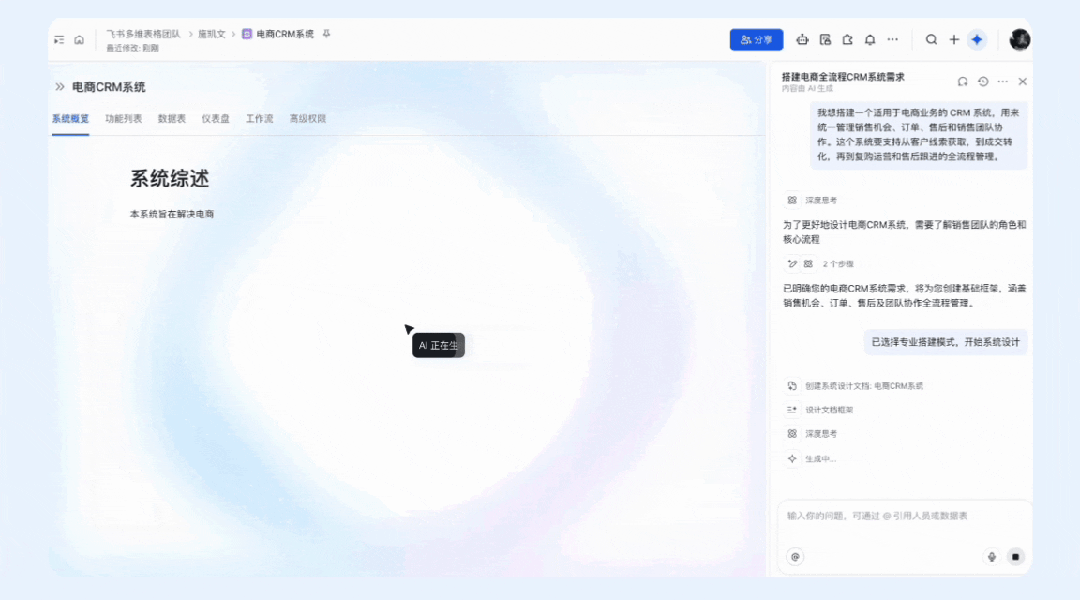This screenshot has width=1080, height=600.
Task: Click the 分享 share button
Action: 757,39
